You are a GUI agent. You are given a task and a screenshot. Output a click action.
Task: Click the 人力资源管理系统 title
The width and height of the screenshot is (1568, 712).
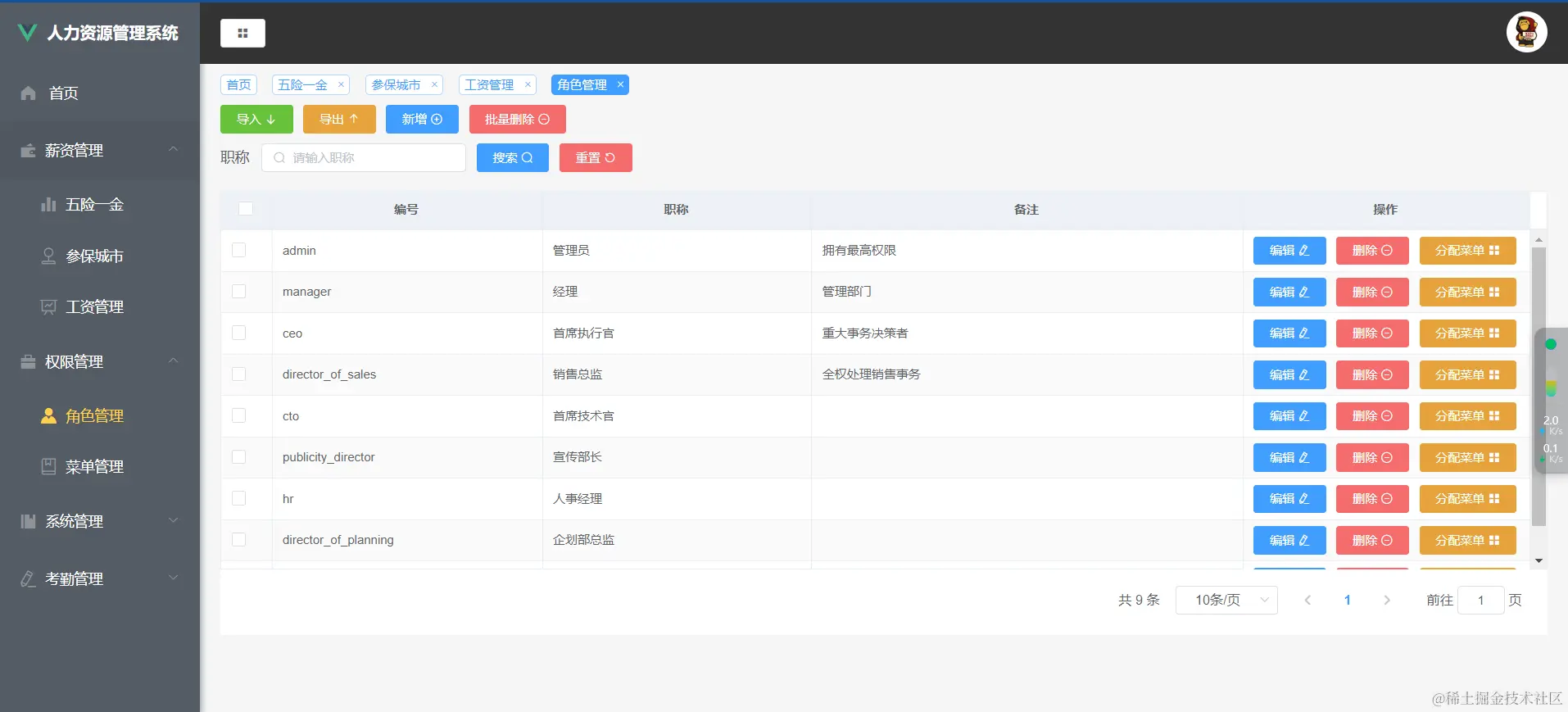113,33
